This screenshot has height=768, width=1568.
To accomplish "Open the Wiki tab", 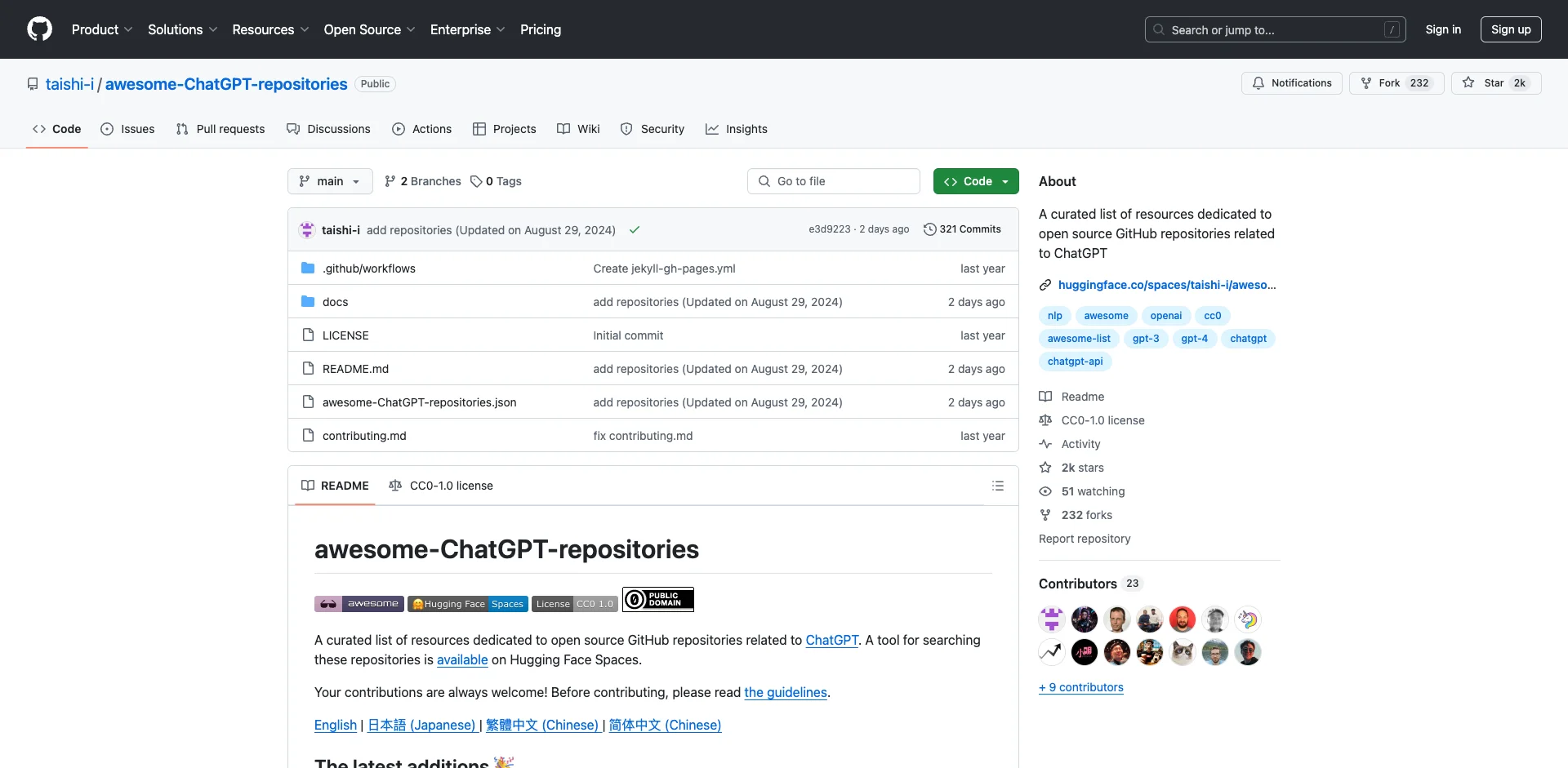I will (x=578, y=129).
